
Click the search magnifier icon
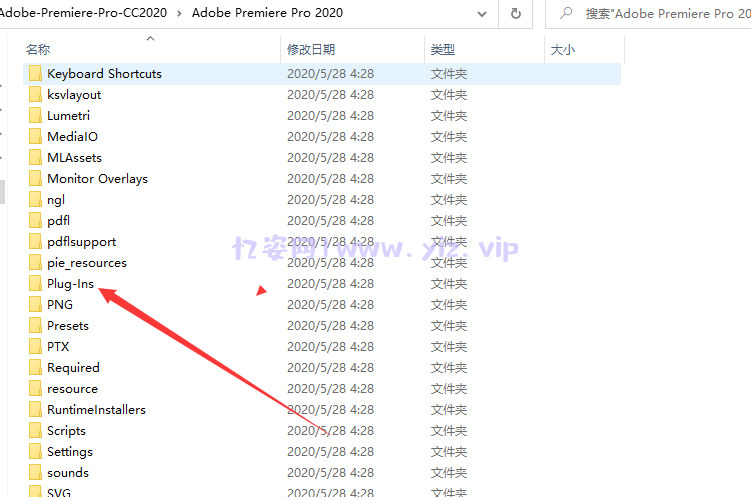567,12
